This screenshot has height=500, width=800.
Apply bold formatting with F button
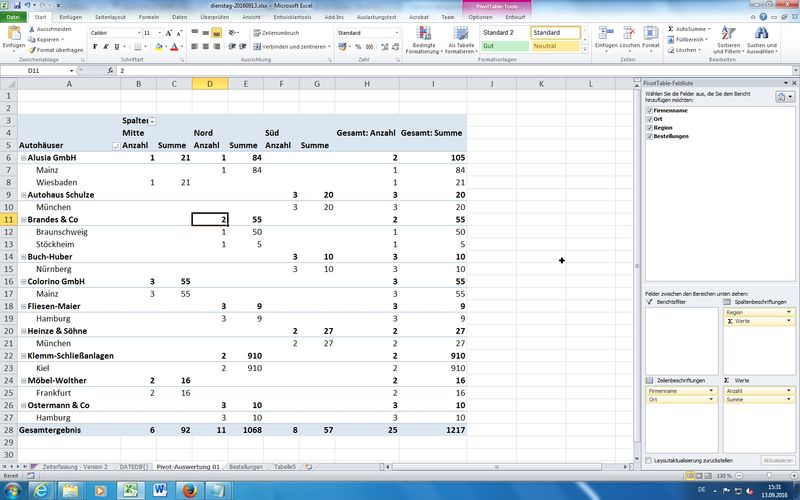coord(95,46)
